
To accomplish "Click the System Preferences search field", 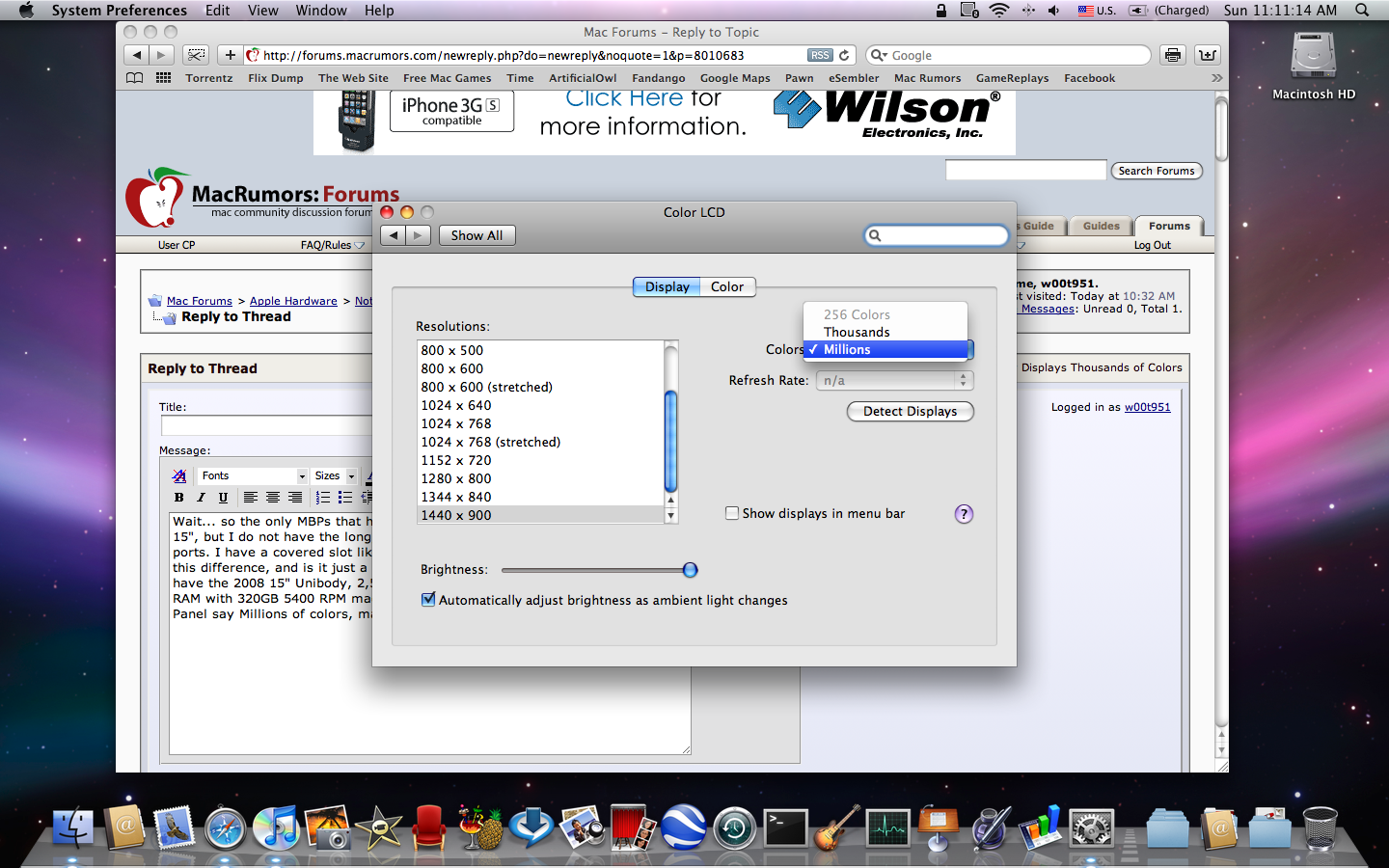I will pos(937,235).
